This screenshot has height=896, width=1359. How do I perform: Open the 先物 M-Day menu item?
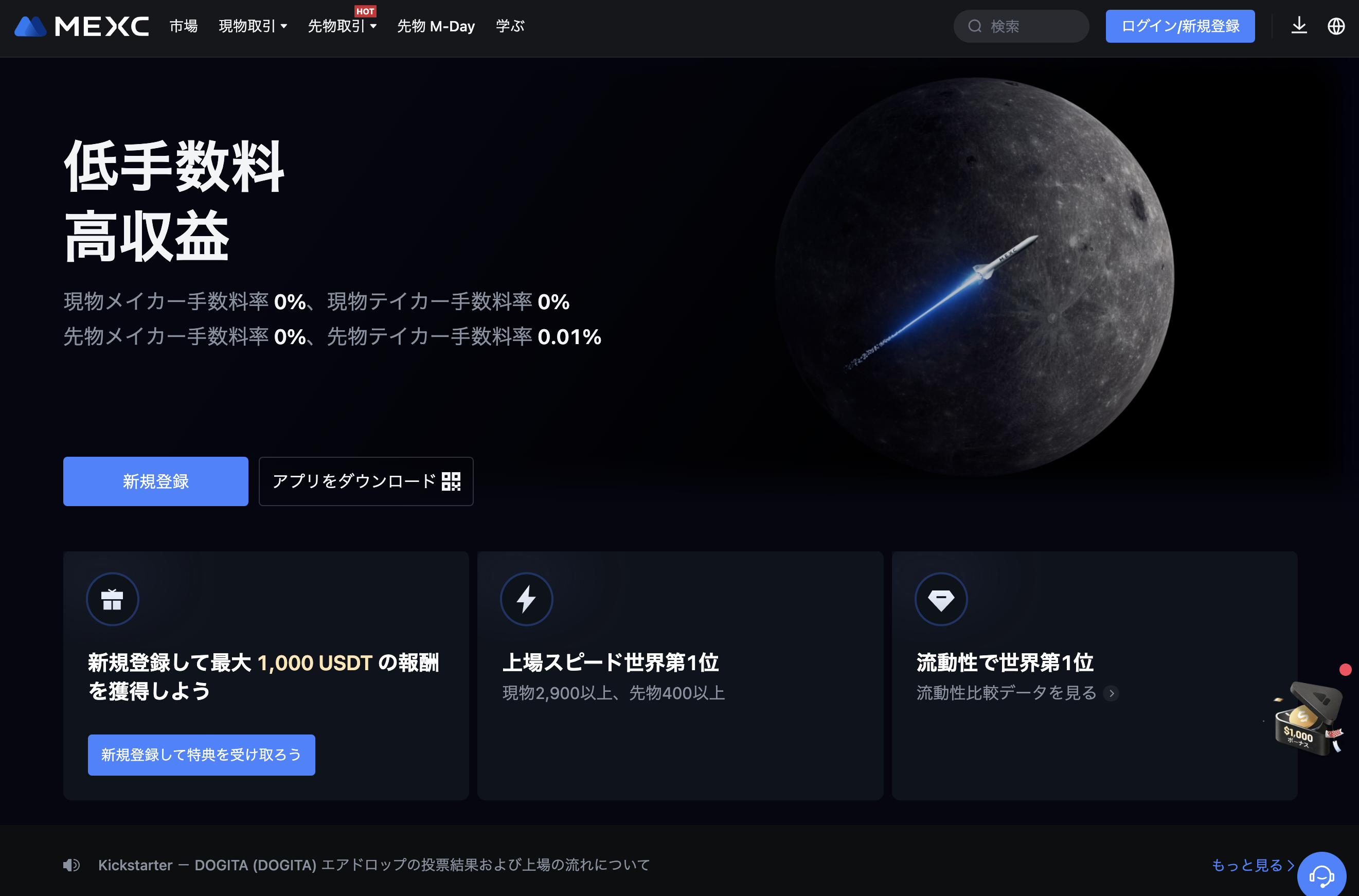tap(436, 26)
